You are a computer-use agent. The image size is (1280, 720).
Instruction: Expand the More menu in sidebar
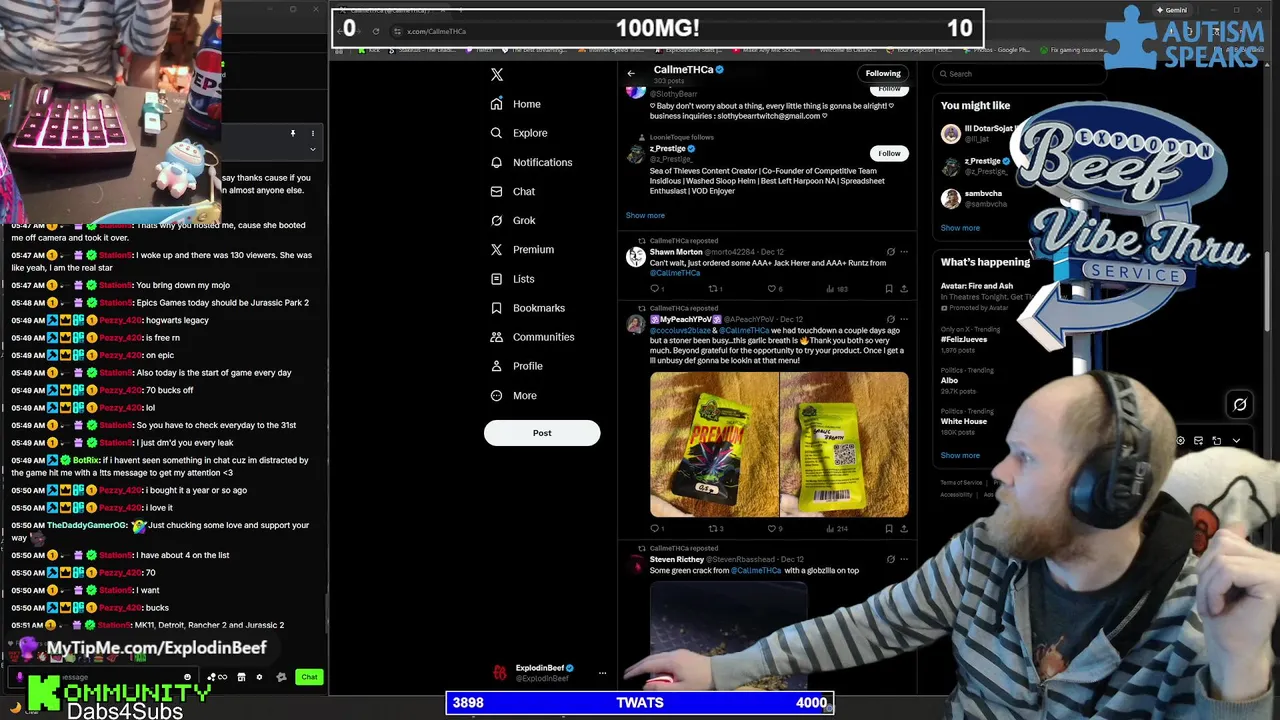click(x=514, y=395)
